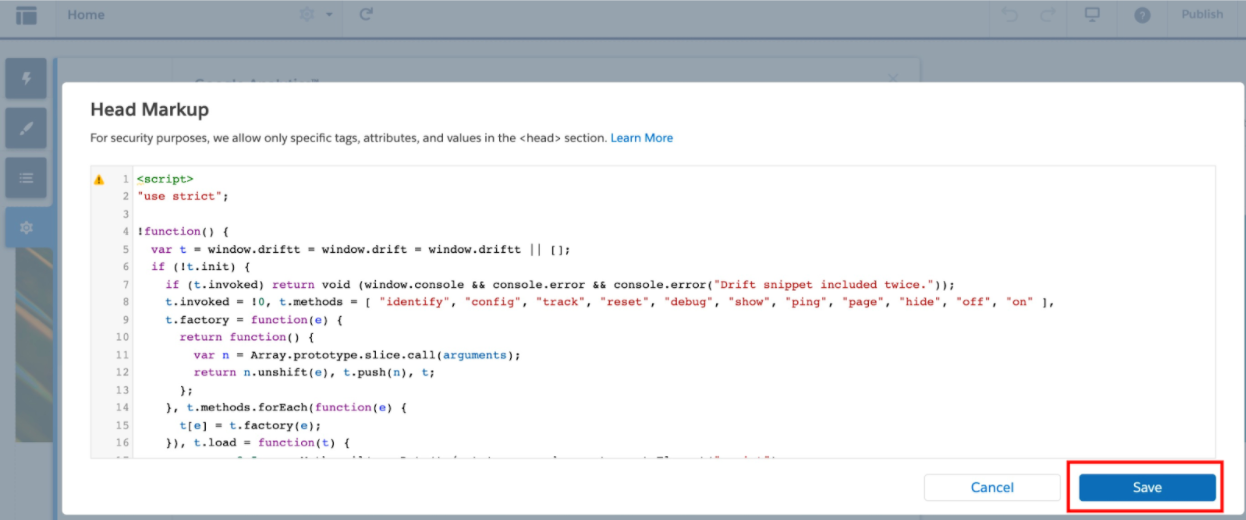Click the "on" string in methods array
This screenshot has height=520, width=1246.
click(x=1021, y=302)
